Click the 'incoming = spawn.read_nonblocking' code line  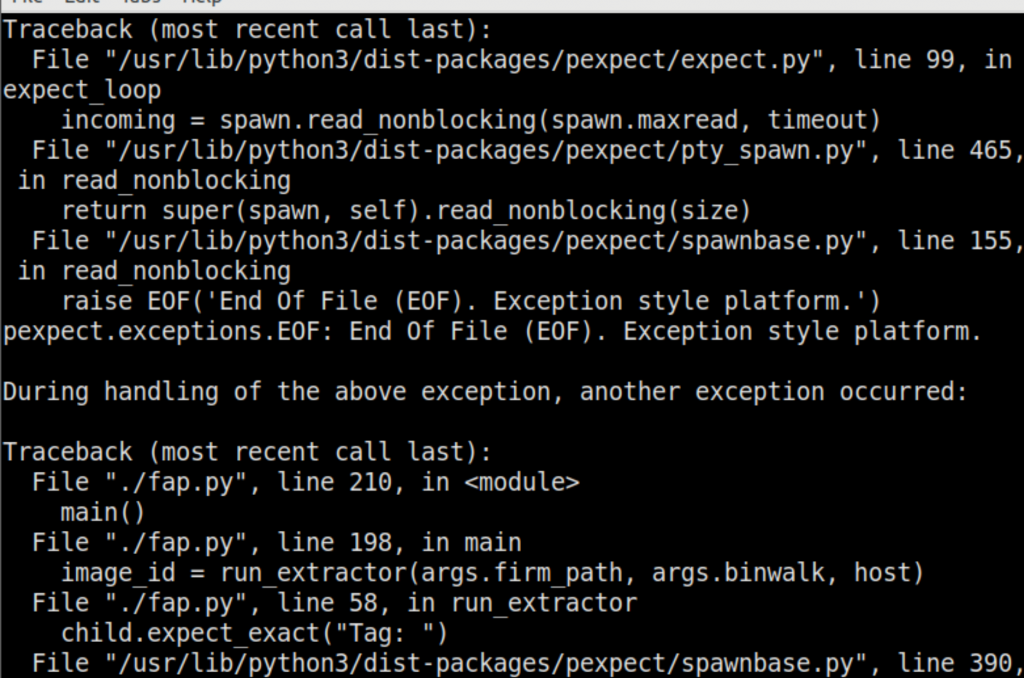(x=470, y=121)
